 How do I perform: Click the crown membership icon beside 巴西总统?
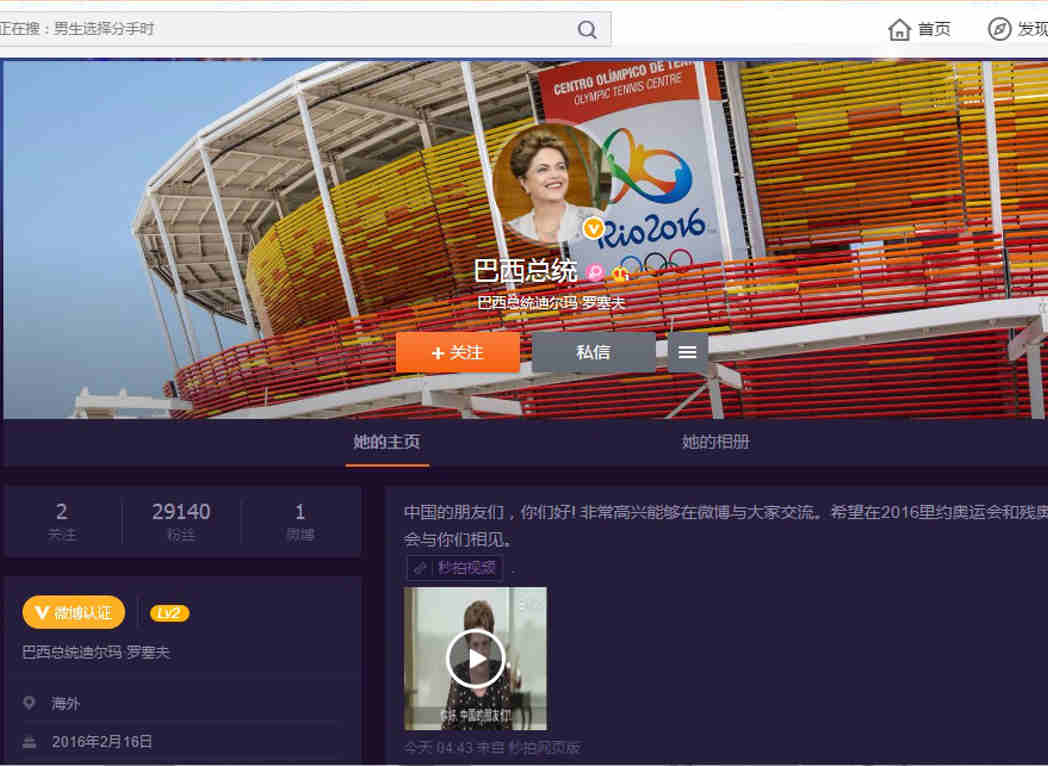pos(620,272)
